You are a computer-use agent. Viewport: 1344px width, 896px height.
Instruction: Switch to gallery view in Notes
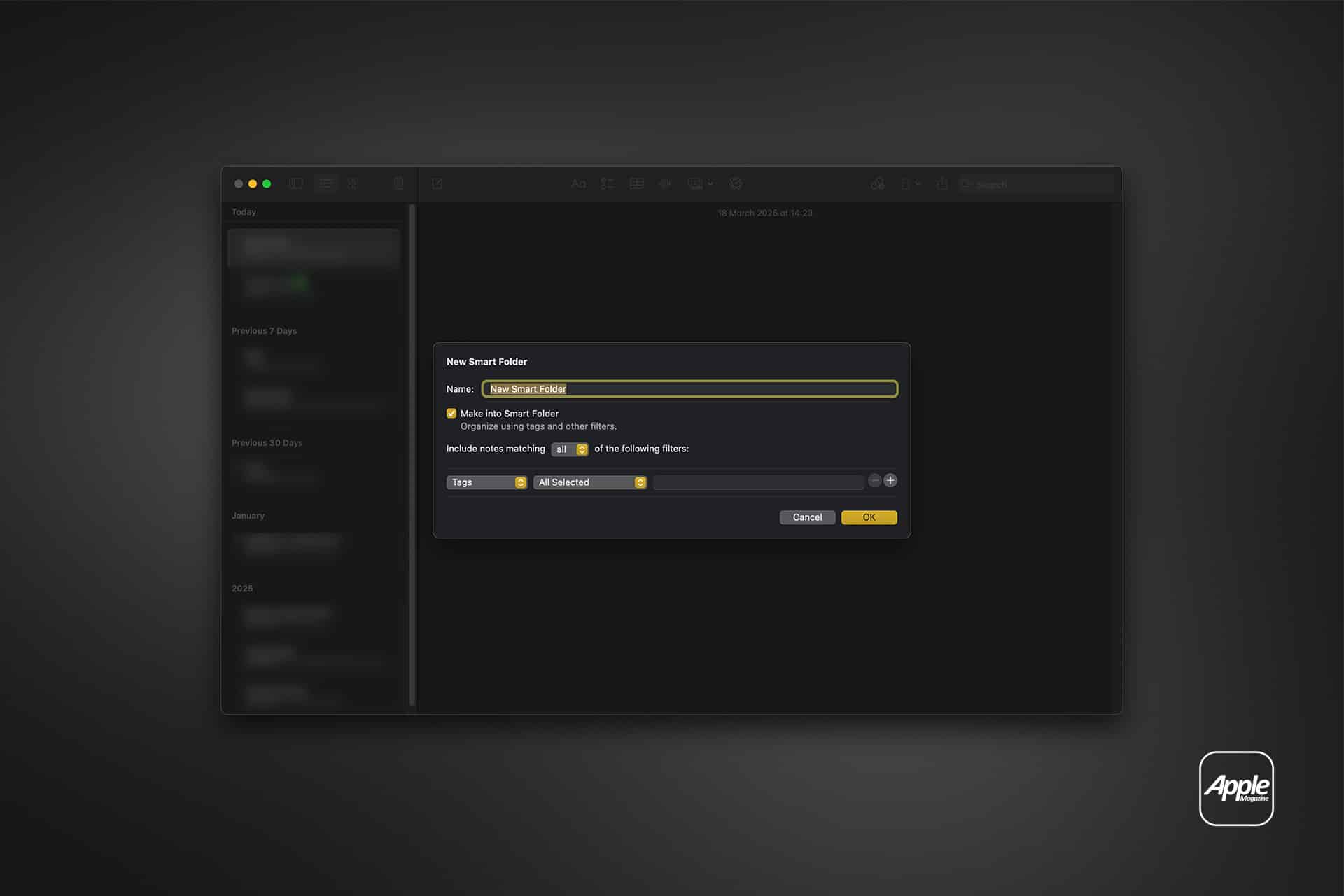[x=353, y=183]
